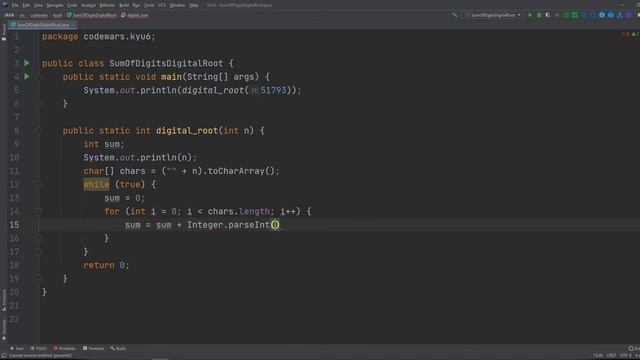Open the Window menu
The width and height of the screenshot is (640, 360).
pos(177,5)
